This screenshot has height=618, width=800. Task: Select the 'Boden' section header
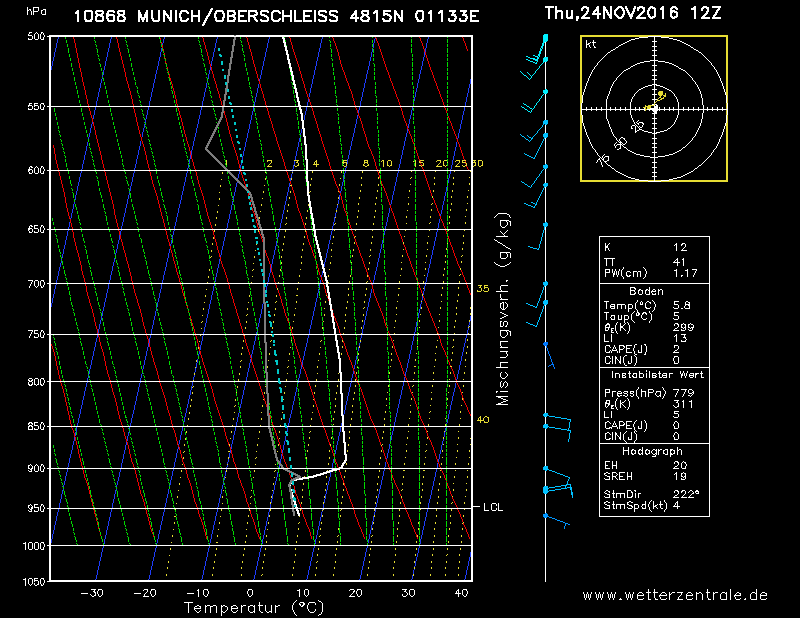tap(655, 291)
